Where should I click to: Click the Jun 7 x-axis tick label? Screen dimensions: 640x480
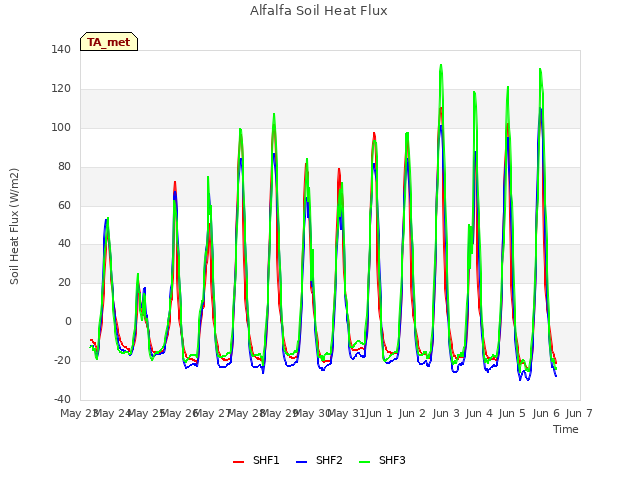click(579, 413)
